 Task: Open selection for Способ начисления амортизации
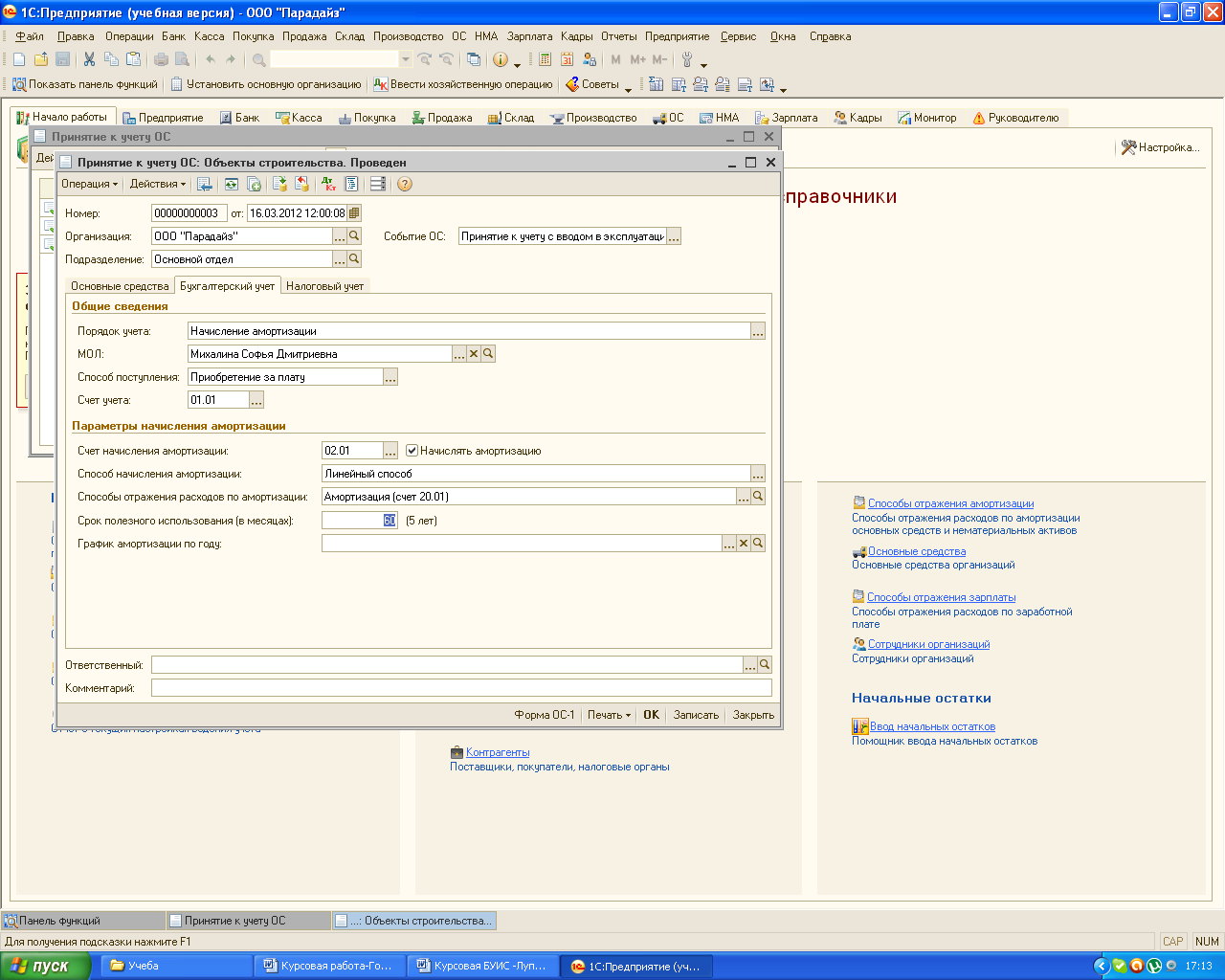point(758,474)
